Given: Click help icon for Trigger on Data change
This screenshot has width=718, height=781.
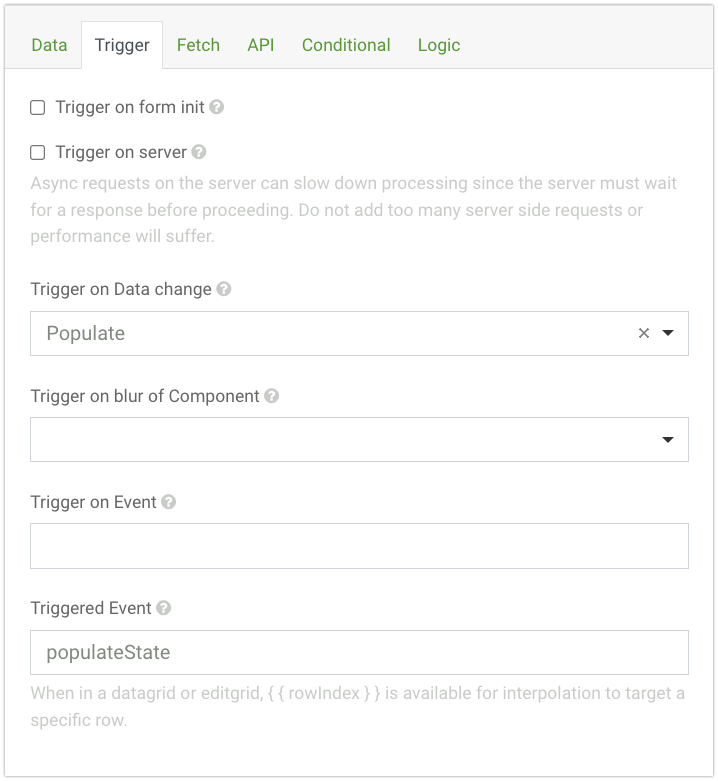Looking at the screenshot, I should [x=224, y=289].
